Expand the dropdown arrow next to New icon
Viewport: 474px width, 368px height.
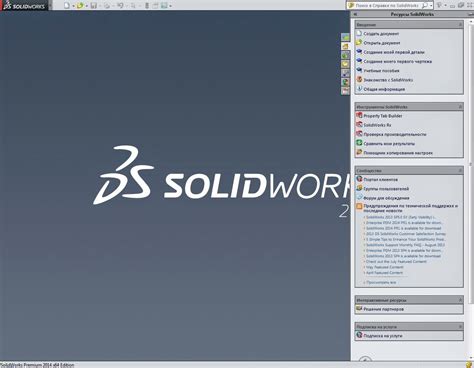click(73, 6)
